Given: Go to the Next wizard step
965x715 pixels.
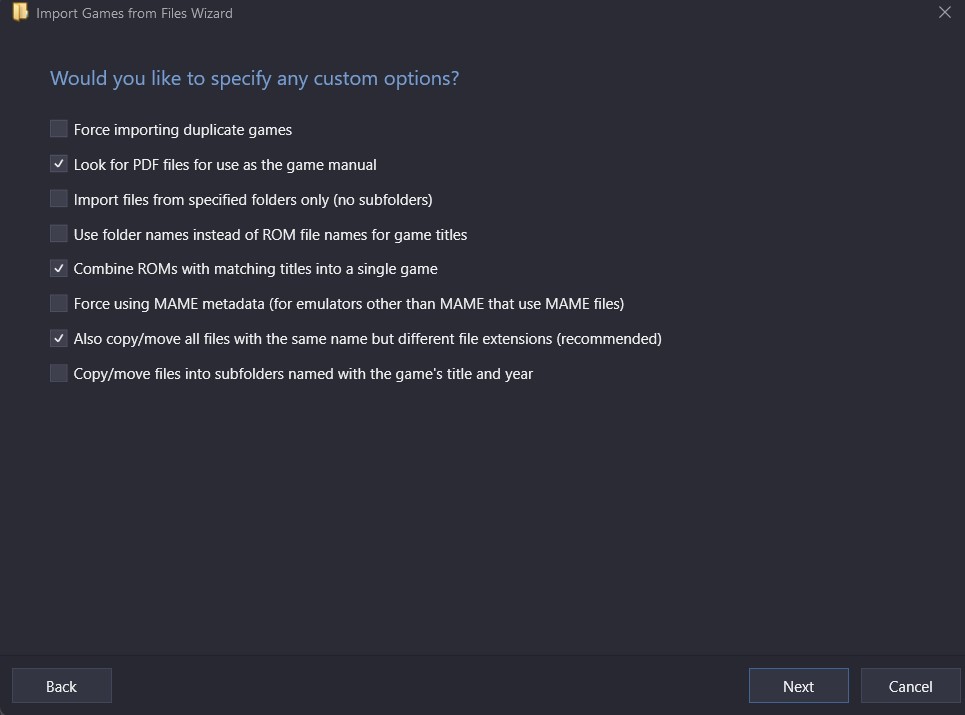Looking at the screenshot, I should 798,686.
